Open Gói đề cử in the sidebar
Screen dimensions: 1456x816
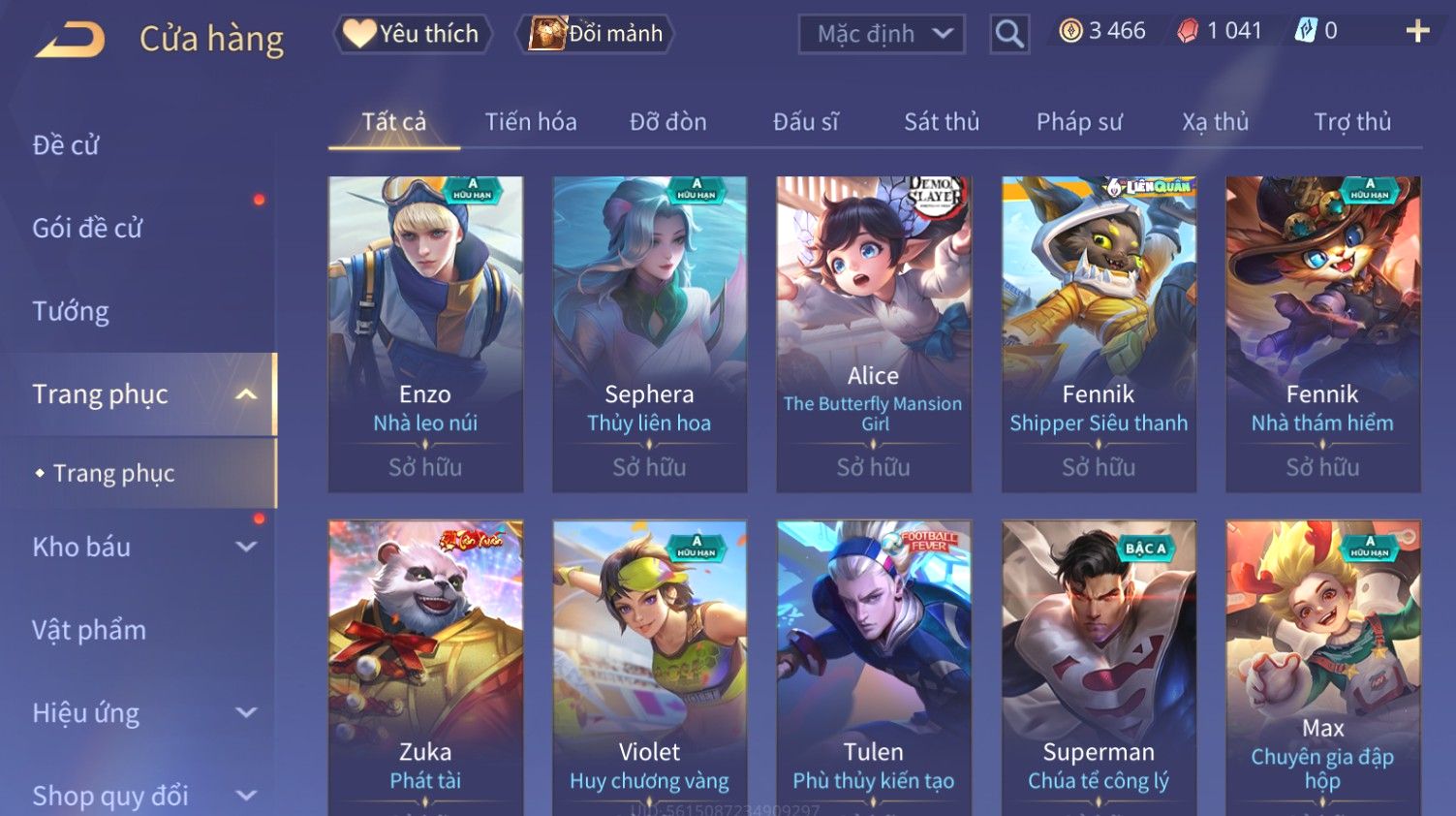tap(87, 229)
